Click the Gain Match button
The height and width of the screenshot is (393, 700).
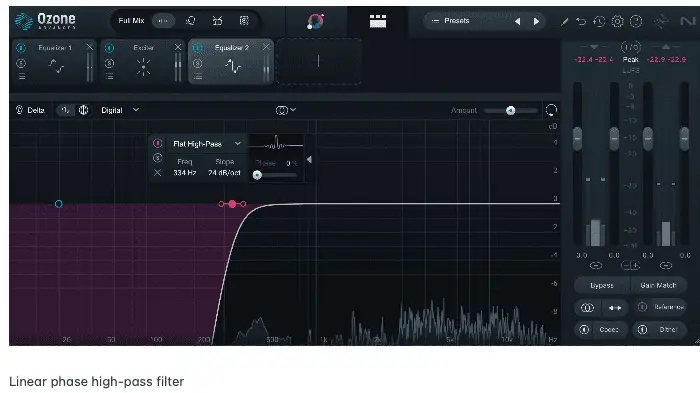[x=658, y=285]
